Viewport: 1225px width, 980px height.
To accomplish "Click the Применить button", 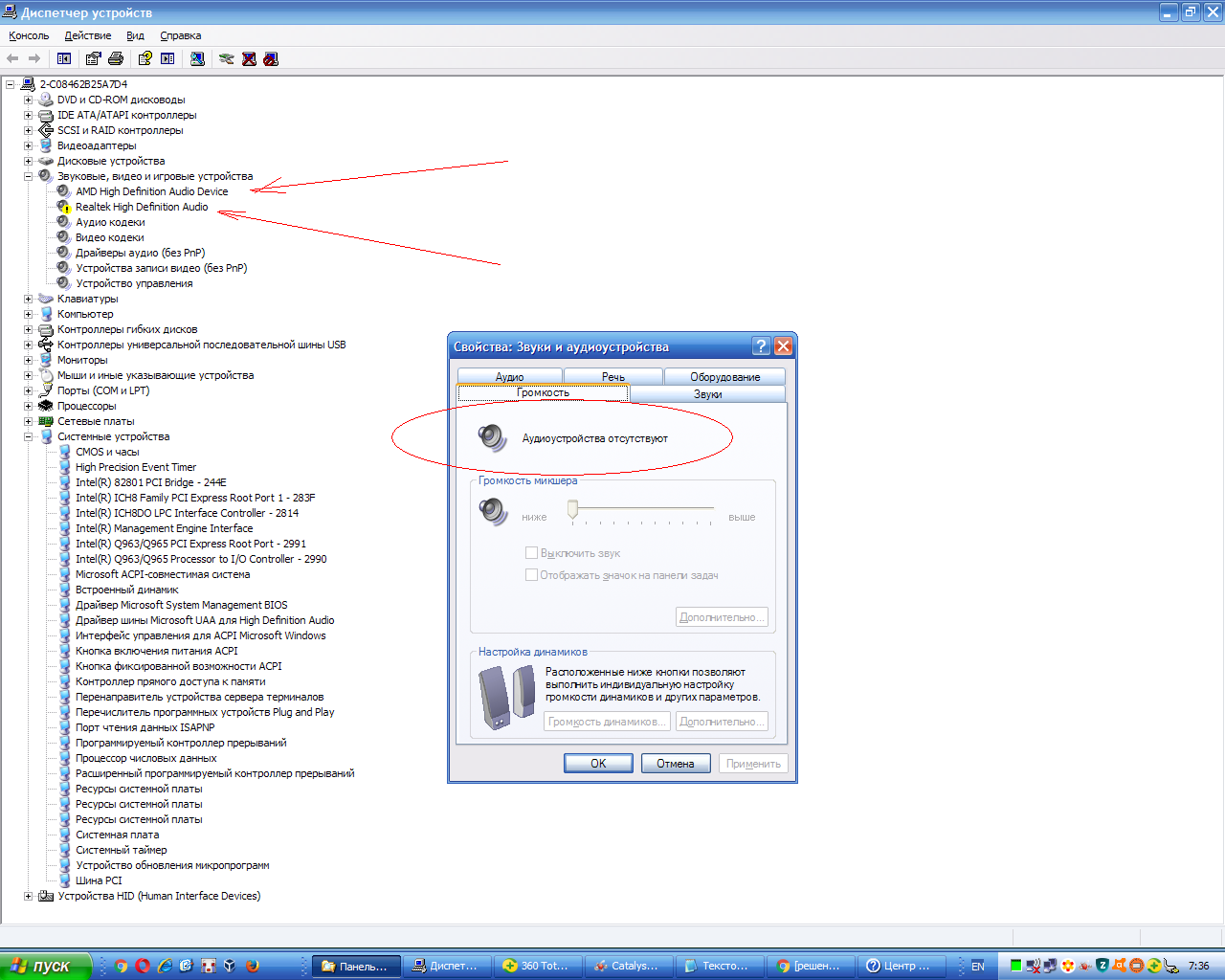I will coord(753,764).
